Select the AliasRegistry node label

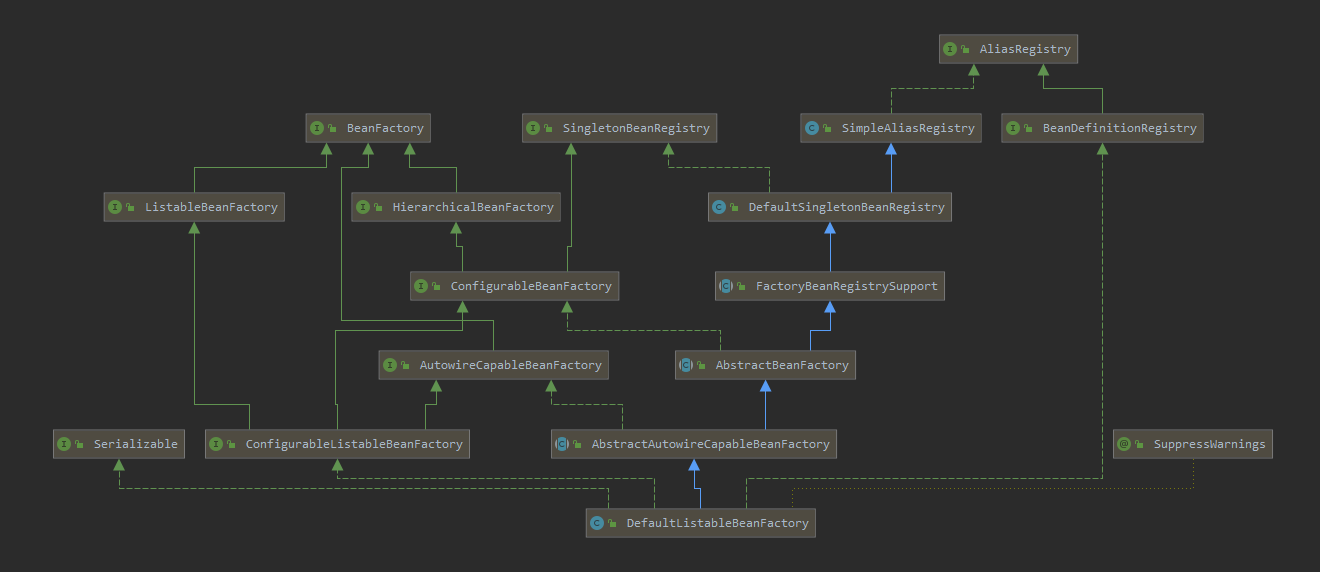pyautogui.click(x=1025, y=49)
